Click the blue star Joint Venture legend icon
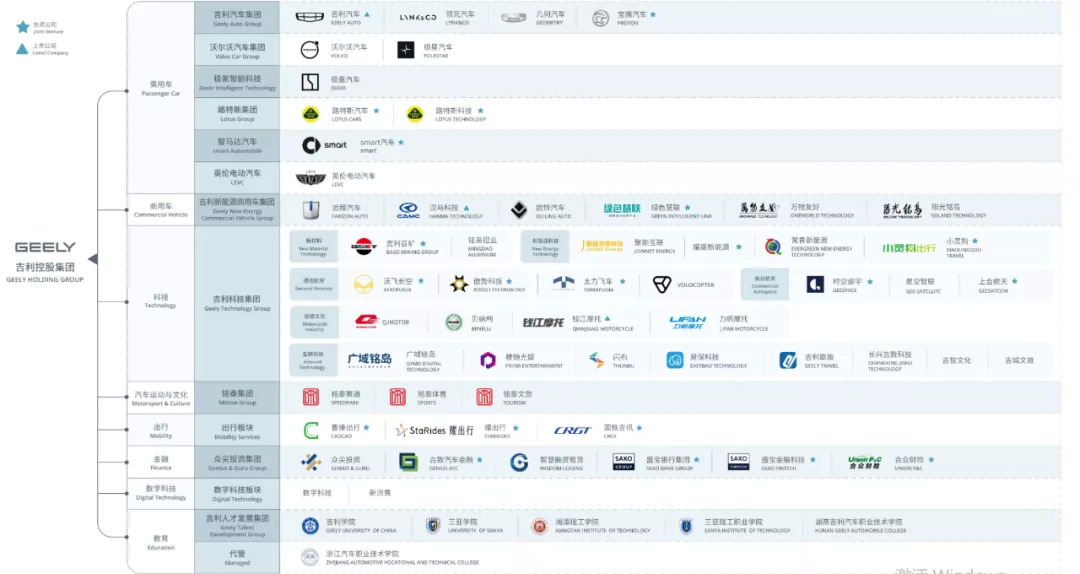This screenshot has height=574, width=1080. [x=23, y=27]
